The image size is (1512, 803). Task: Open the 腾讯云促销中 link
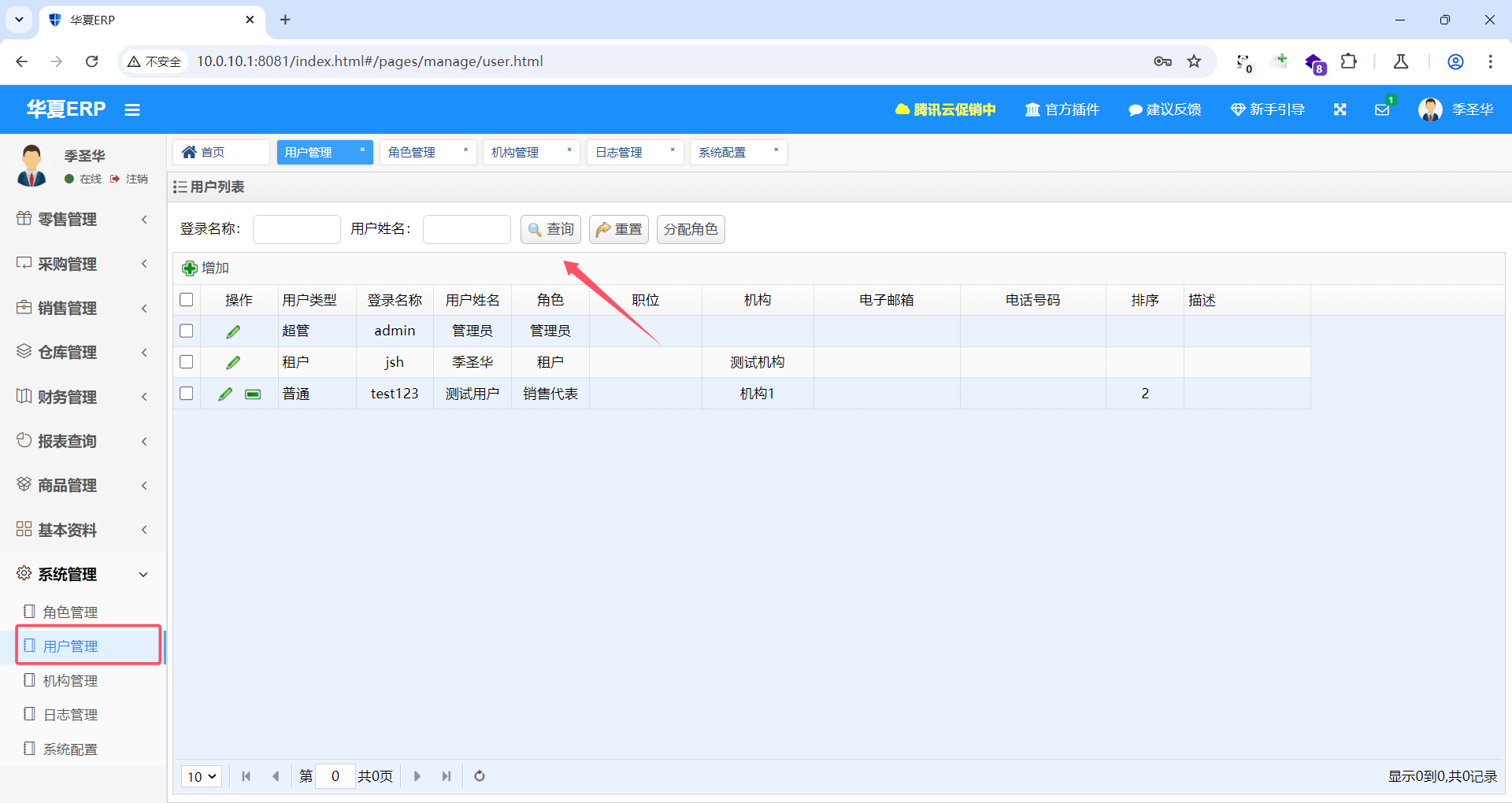945,109
